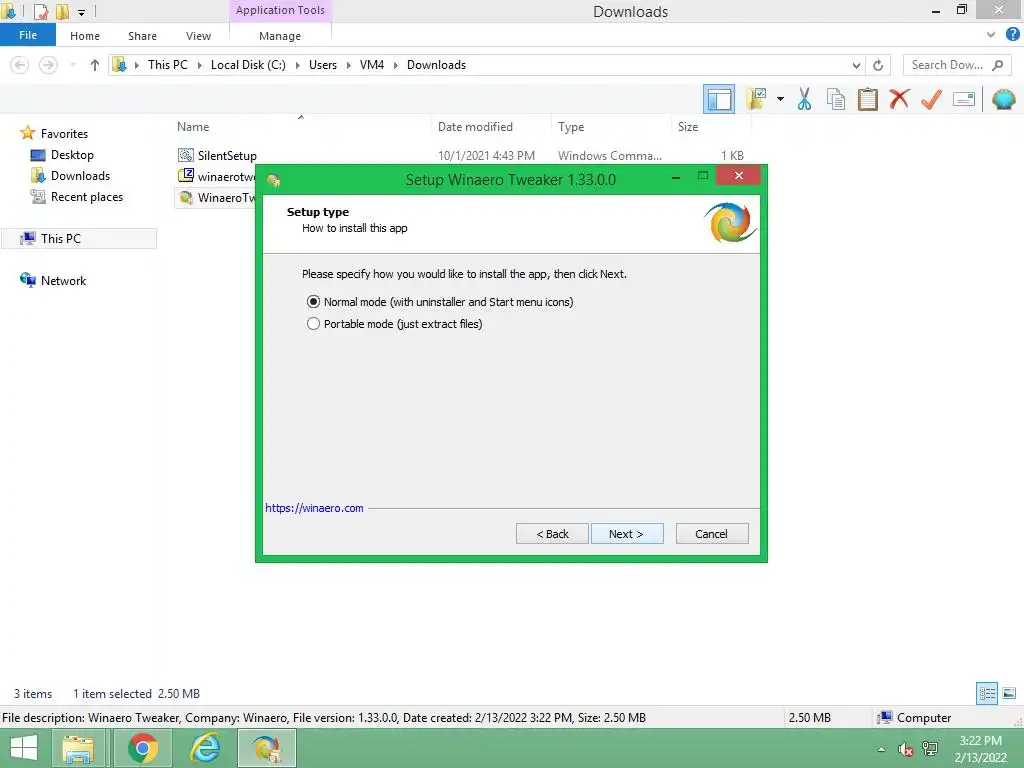Switch to the View ribbon tab
Image resolution: width=1024 pixels, height=768 pixels.
pyautogui.click(x=198, y=36)
